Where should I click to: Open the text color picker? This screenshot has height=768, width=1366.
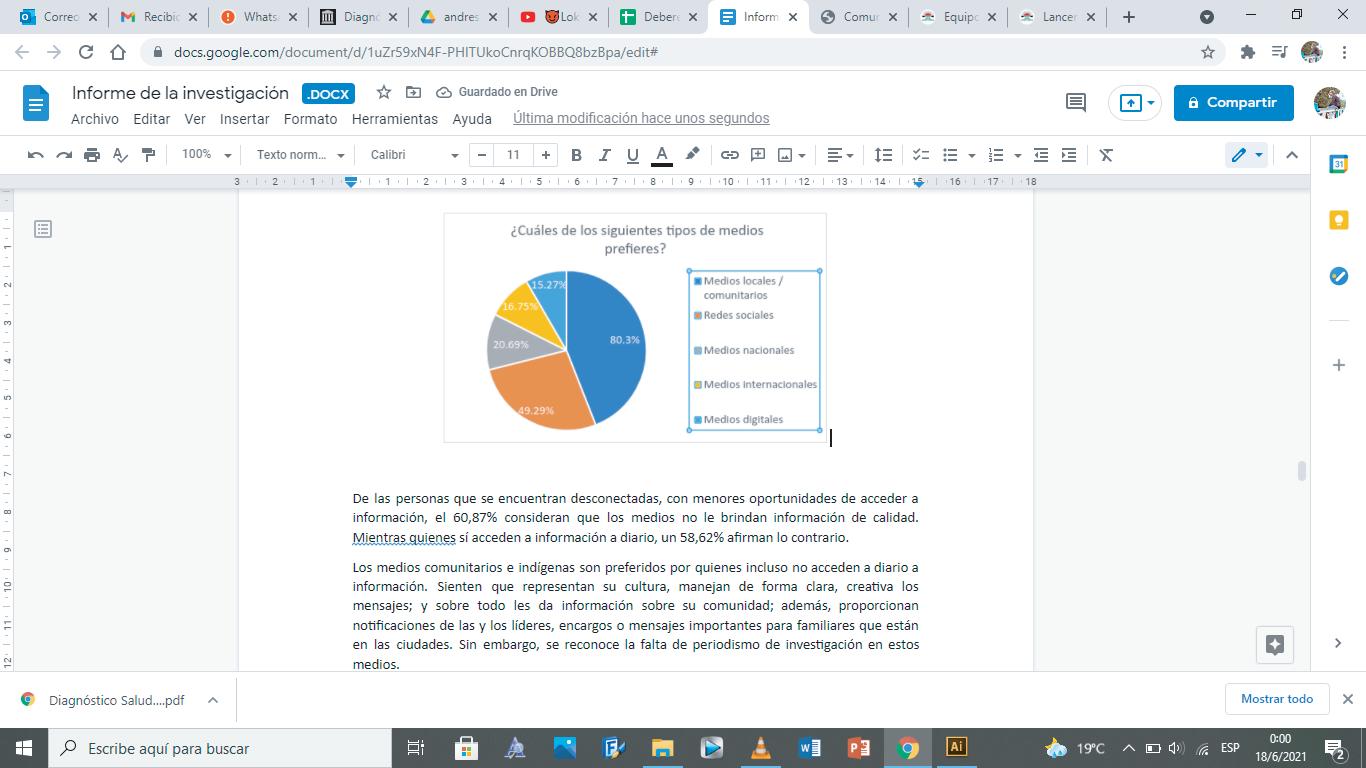click(661, 155)
